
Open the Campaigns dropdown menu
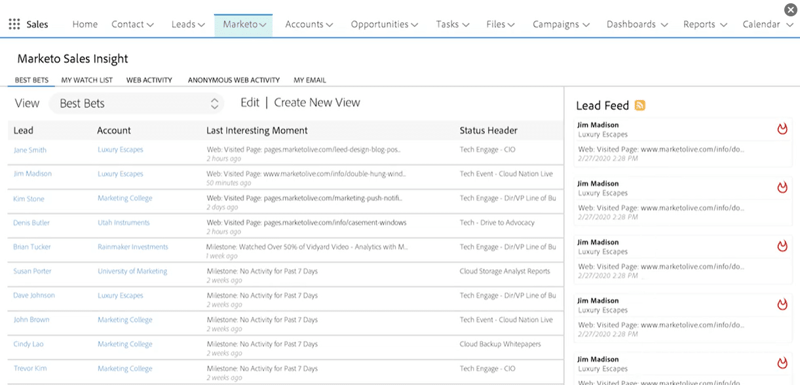pyautogui.click(x=586, y=24)
